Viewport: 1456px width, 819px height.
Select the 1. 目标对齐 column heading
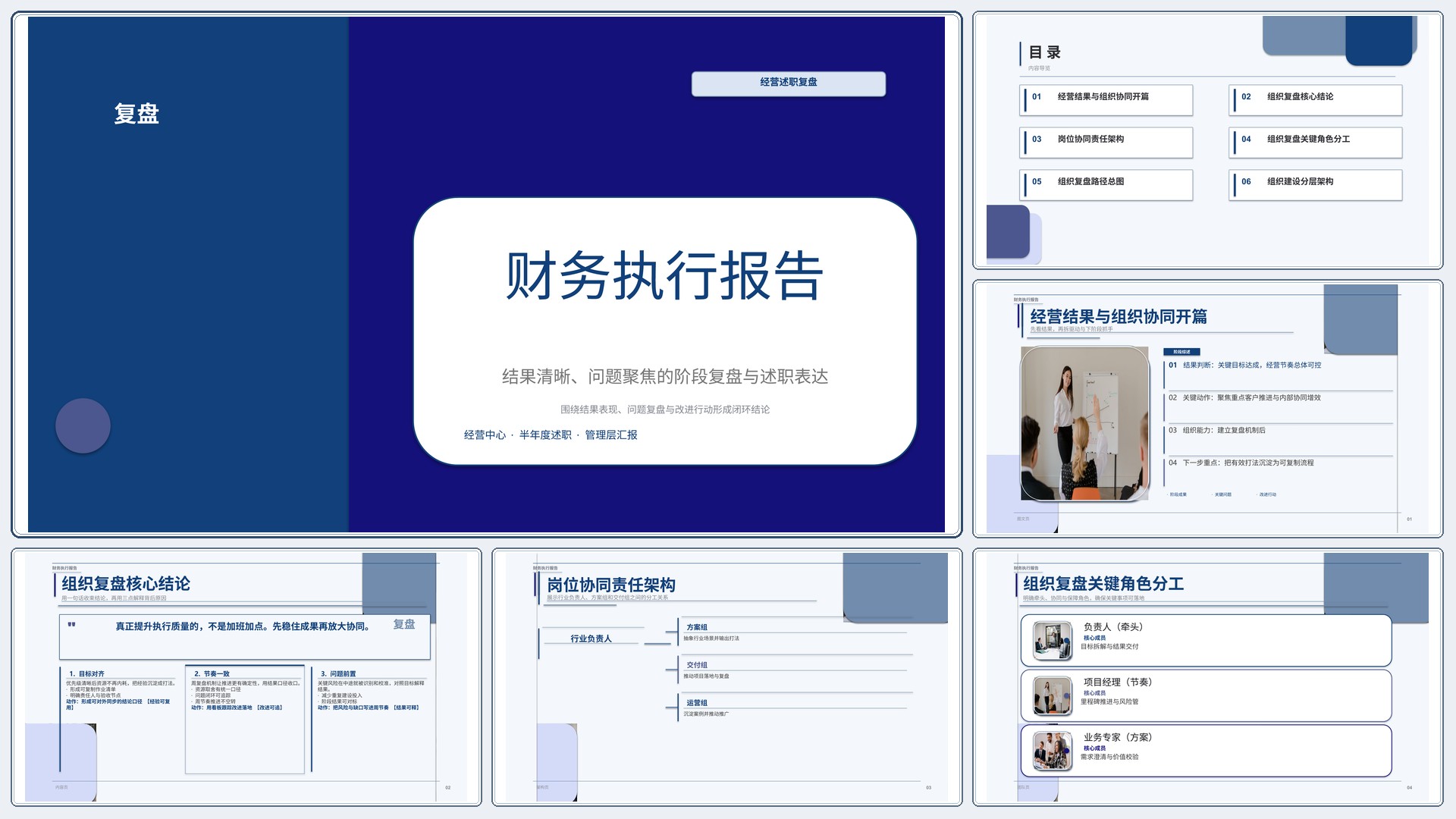point(87,673)
